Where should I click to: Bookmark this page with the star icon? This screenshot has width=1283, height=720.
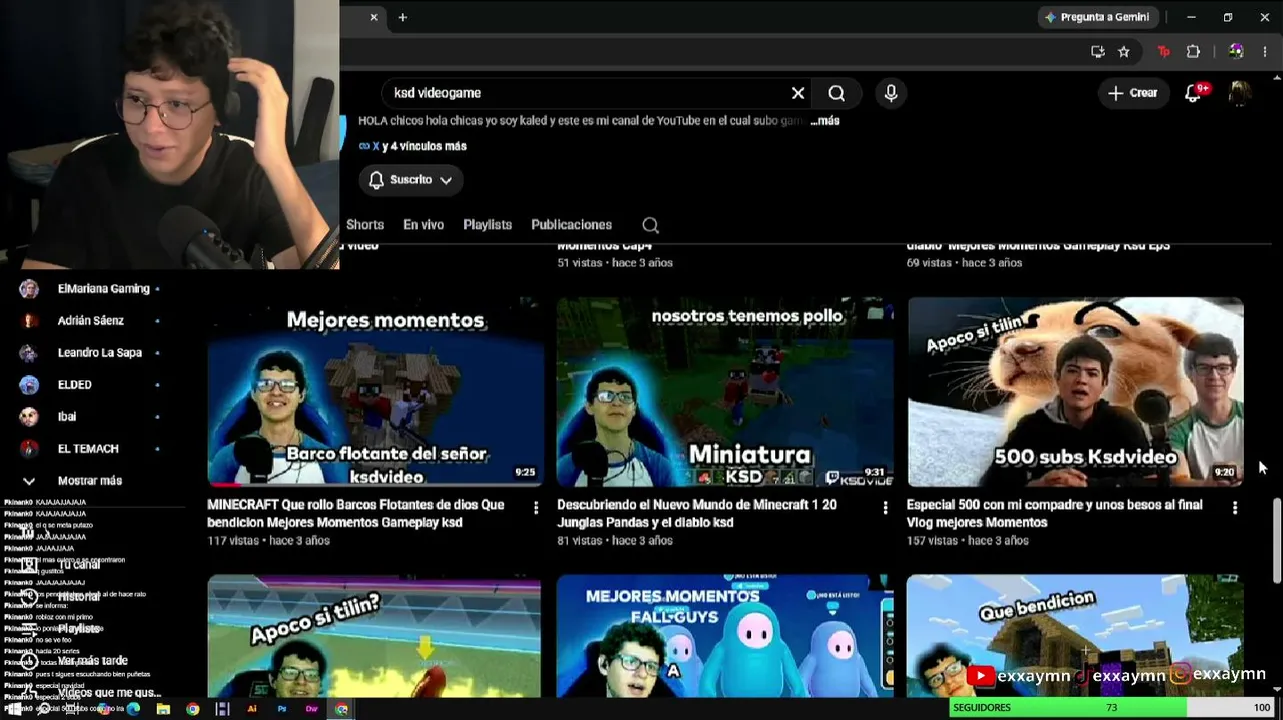1124,52
